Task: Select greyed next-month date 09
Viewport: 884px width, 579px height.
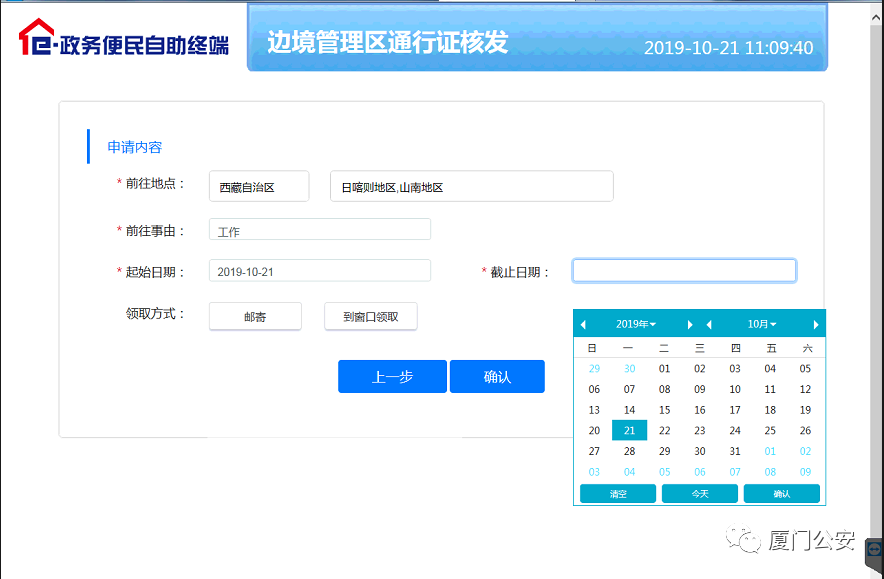Action: pyautogui.click(x=806, y=472)
